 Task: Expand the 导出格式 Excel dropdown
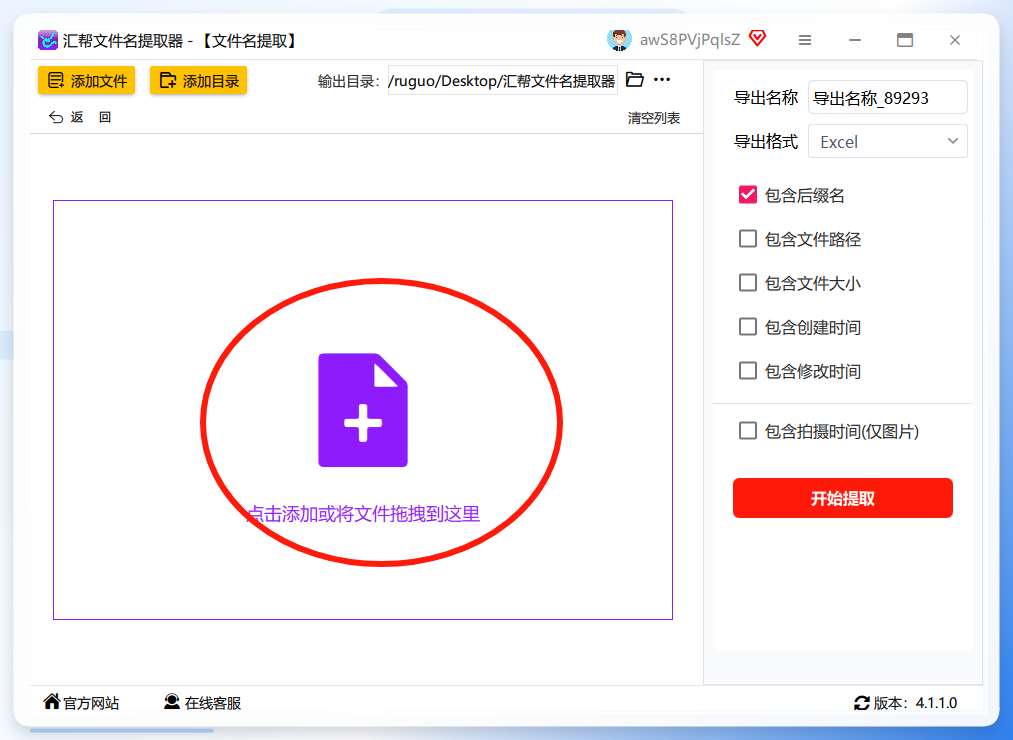point(888,142)
